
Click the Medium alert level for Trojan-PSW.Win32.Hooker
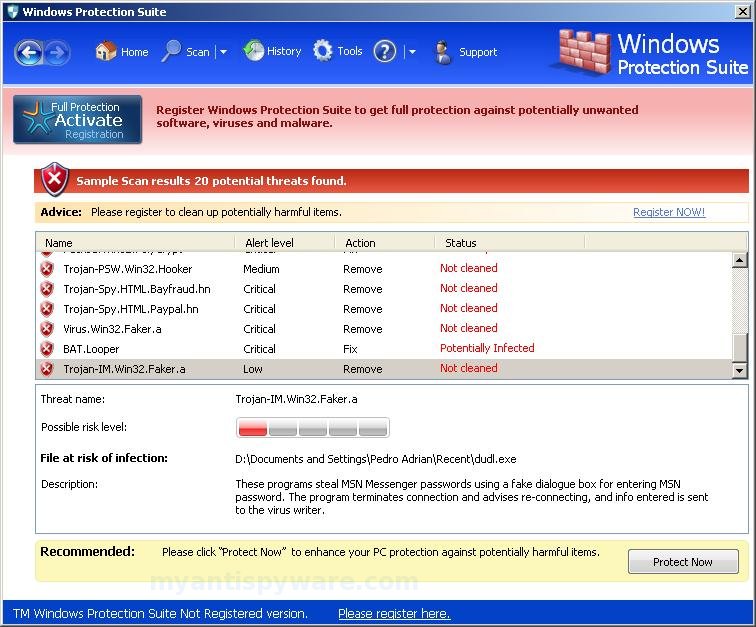[x=261, y=269]
